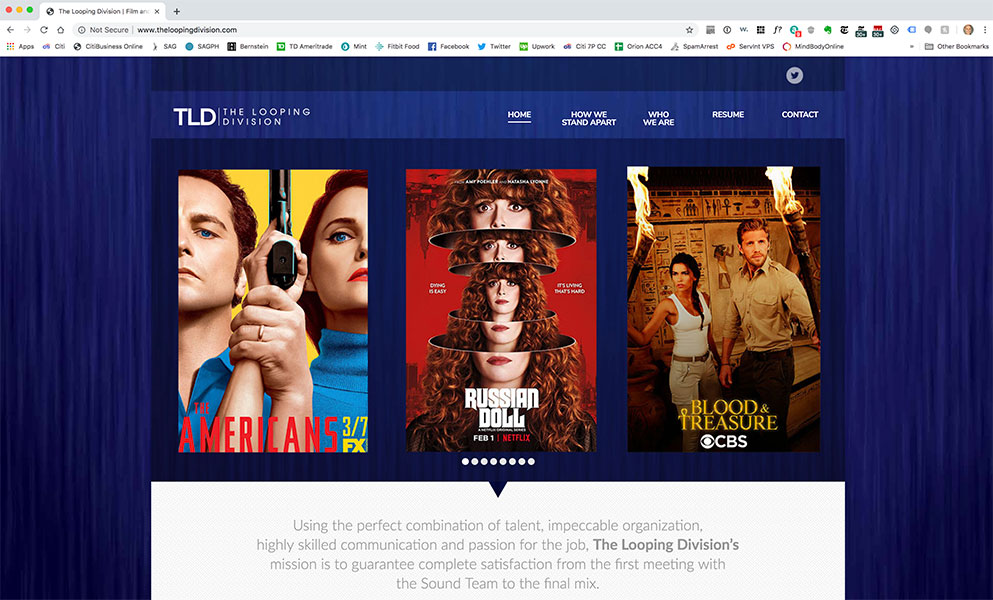Open the SAG bookmark
The width and height of the screenshot is (993, 600).
point(164,46)
